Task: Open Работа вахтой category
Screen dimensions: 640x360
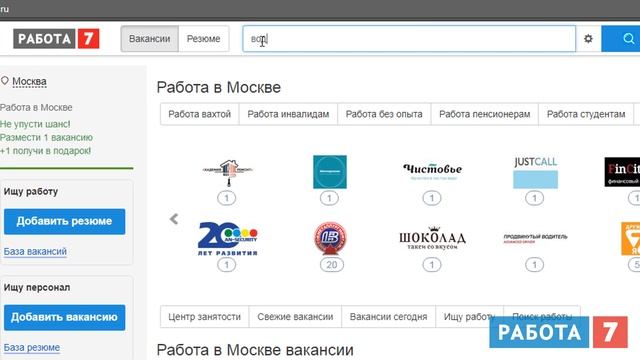Action: (200, 114)
